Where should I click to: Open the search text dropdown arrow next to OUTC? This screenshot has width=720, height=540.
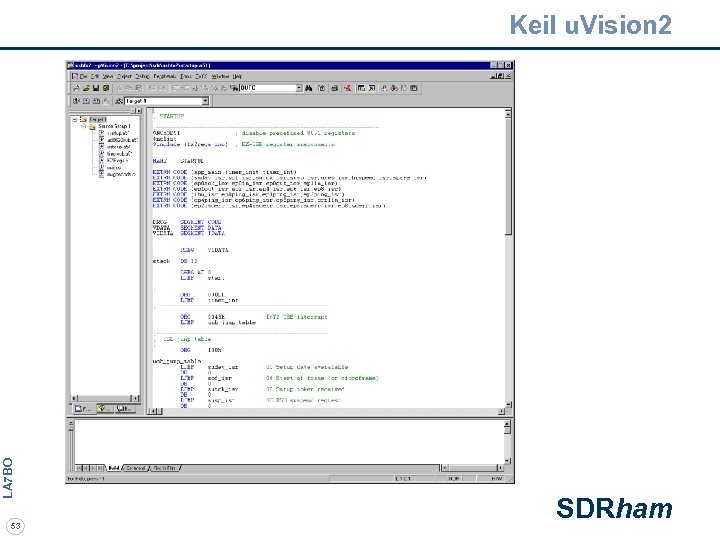pyautogui.click(x=299, y=88)
